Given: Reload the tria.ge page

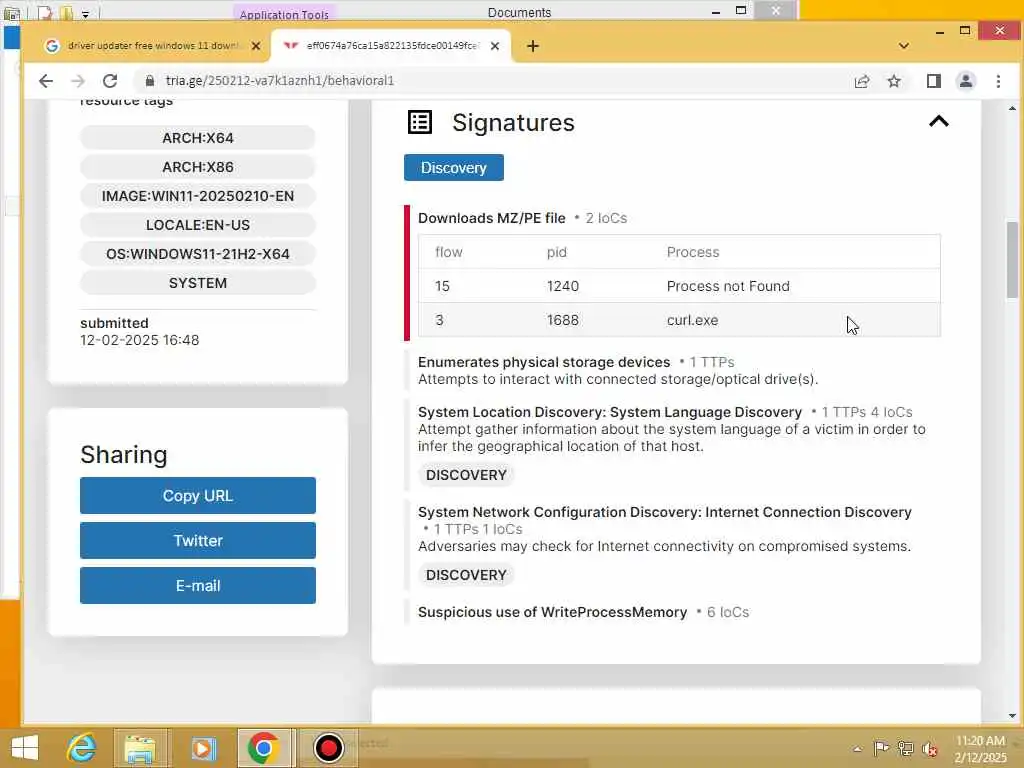Looking at the screenshot, I should 110,81.
